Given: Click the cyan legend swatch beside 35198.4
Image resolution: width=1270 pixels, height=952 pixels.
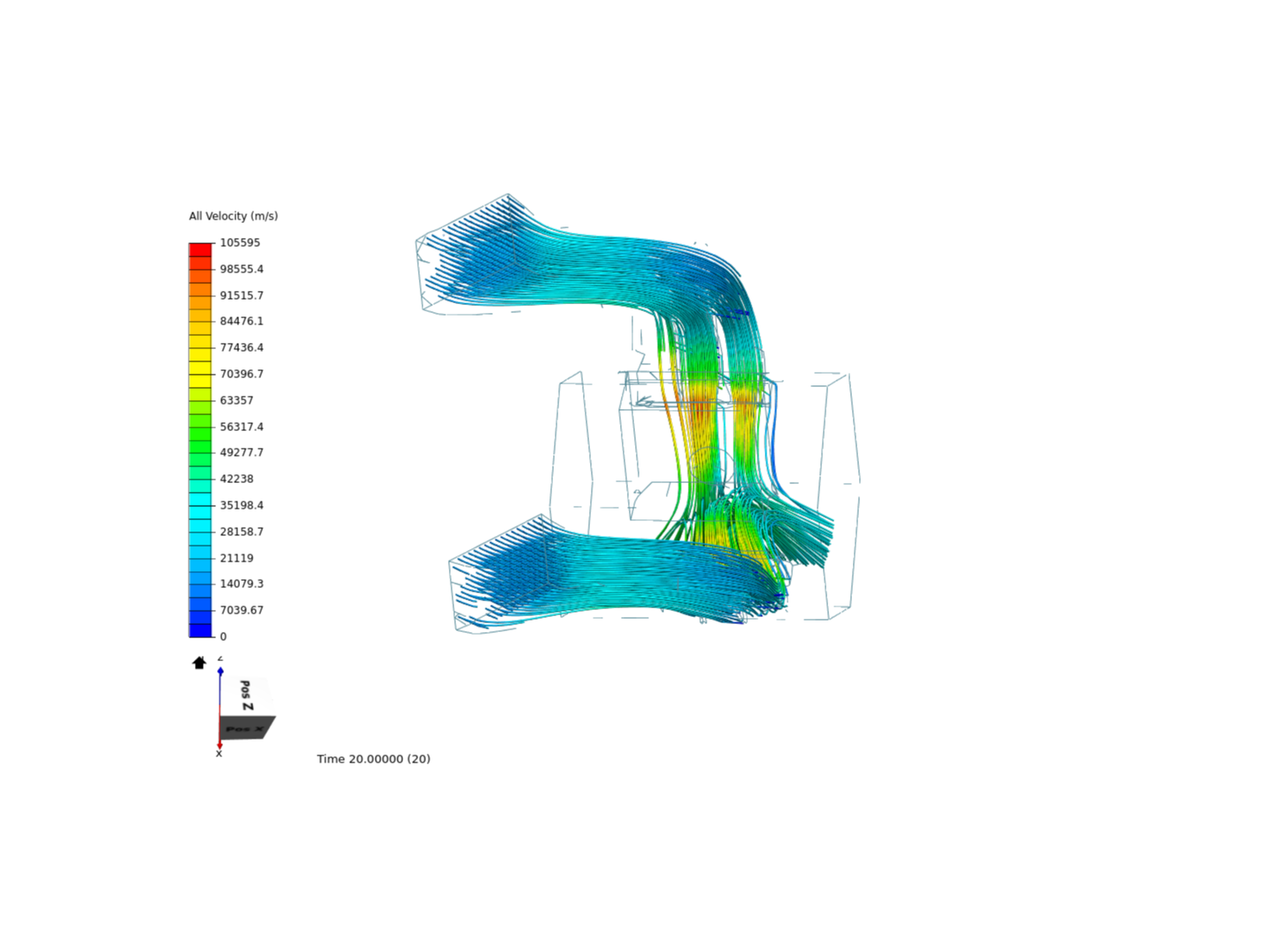Looking at the screenshot, I should click(x=200, y=505).
